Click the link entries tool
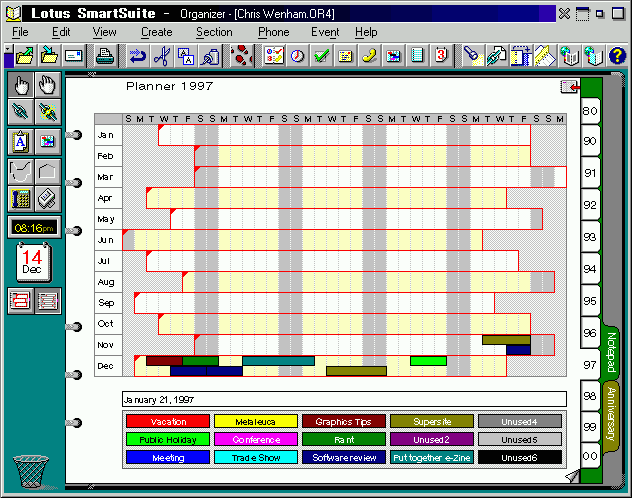632x498 pixels. coord(21,112)
